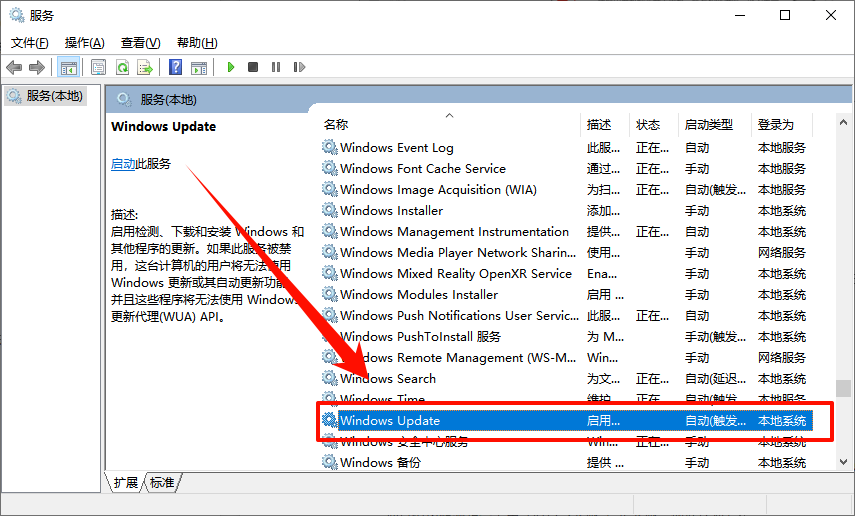The width and height of the screenshot is (855, 516).
Task: Open the 操作(A) menu
Action: (x=85, y=43)
